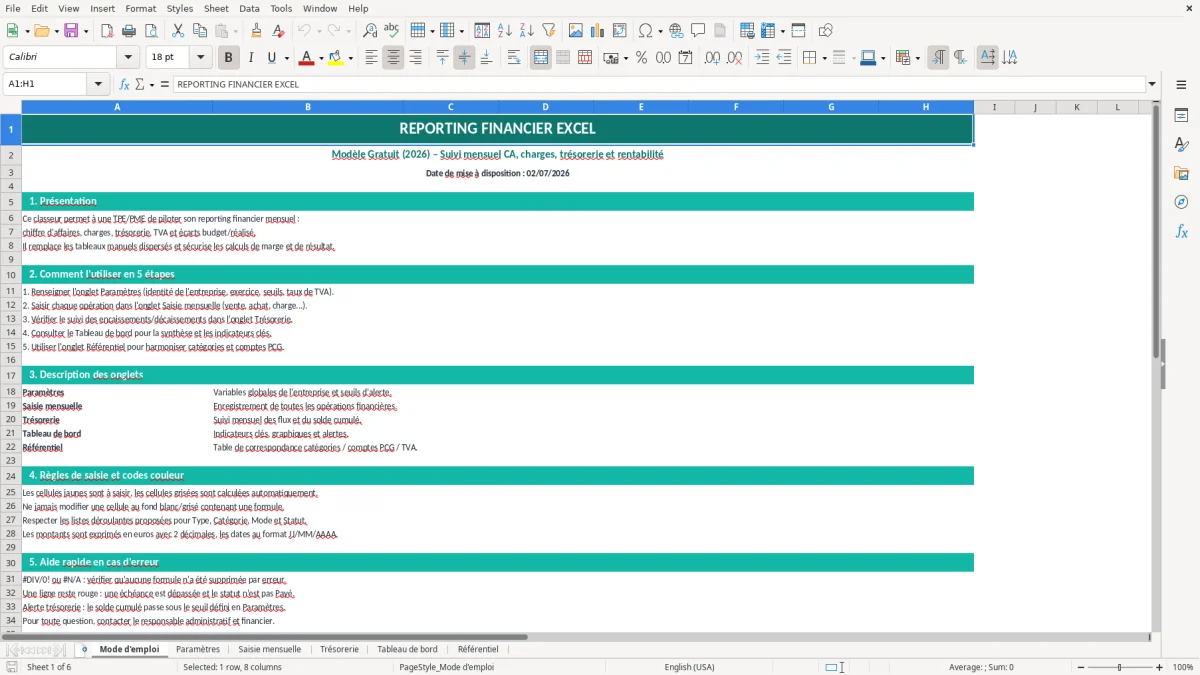Open the sidebar Gallery deck
This screenshot has width=1200, height=675.
click(1181, 174)
